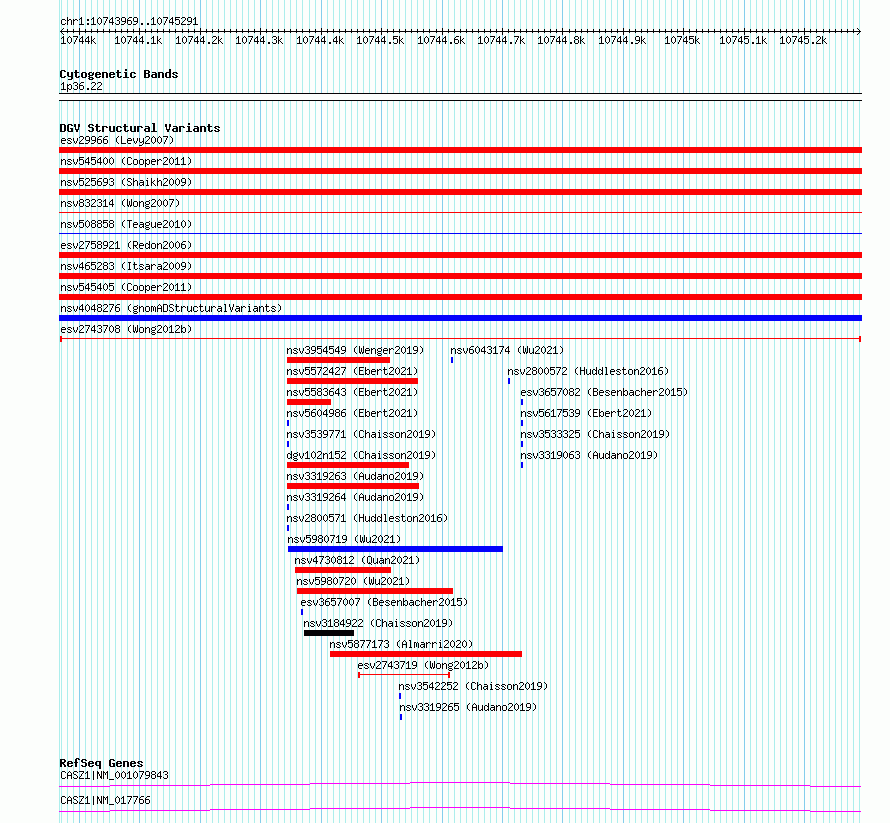Viewport: 890px width, 823px height.
Task: Select the esv2743708 (Wong2012b) label
Action: [x=126, y=329]
